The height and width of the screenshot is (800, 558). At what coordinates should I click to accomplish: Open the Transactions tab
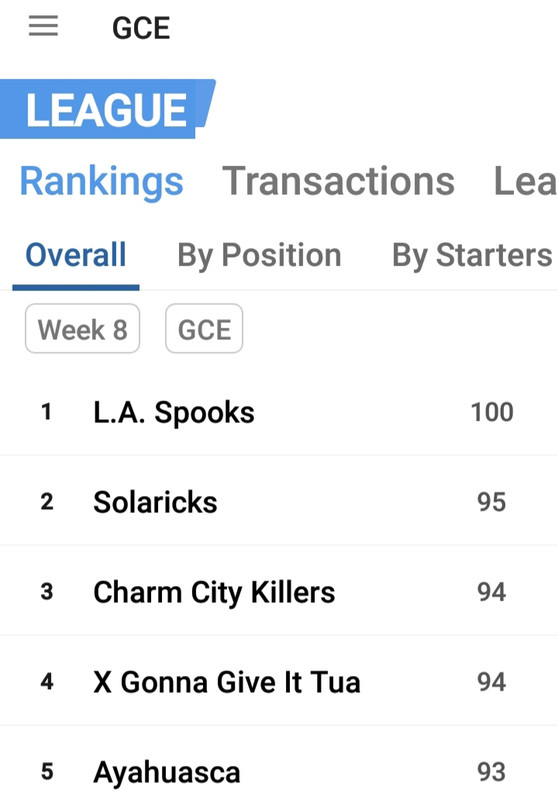tap(338, 181)
